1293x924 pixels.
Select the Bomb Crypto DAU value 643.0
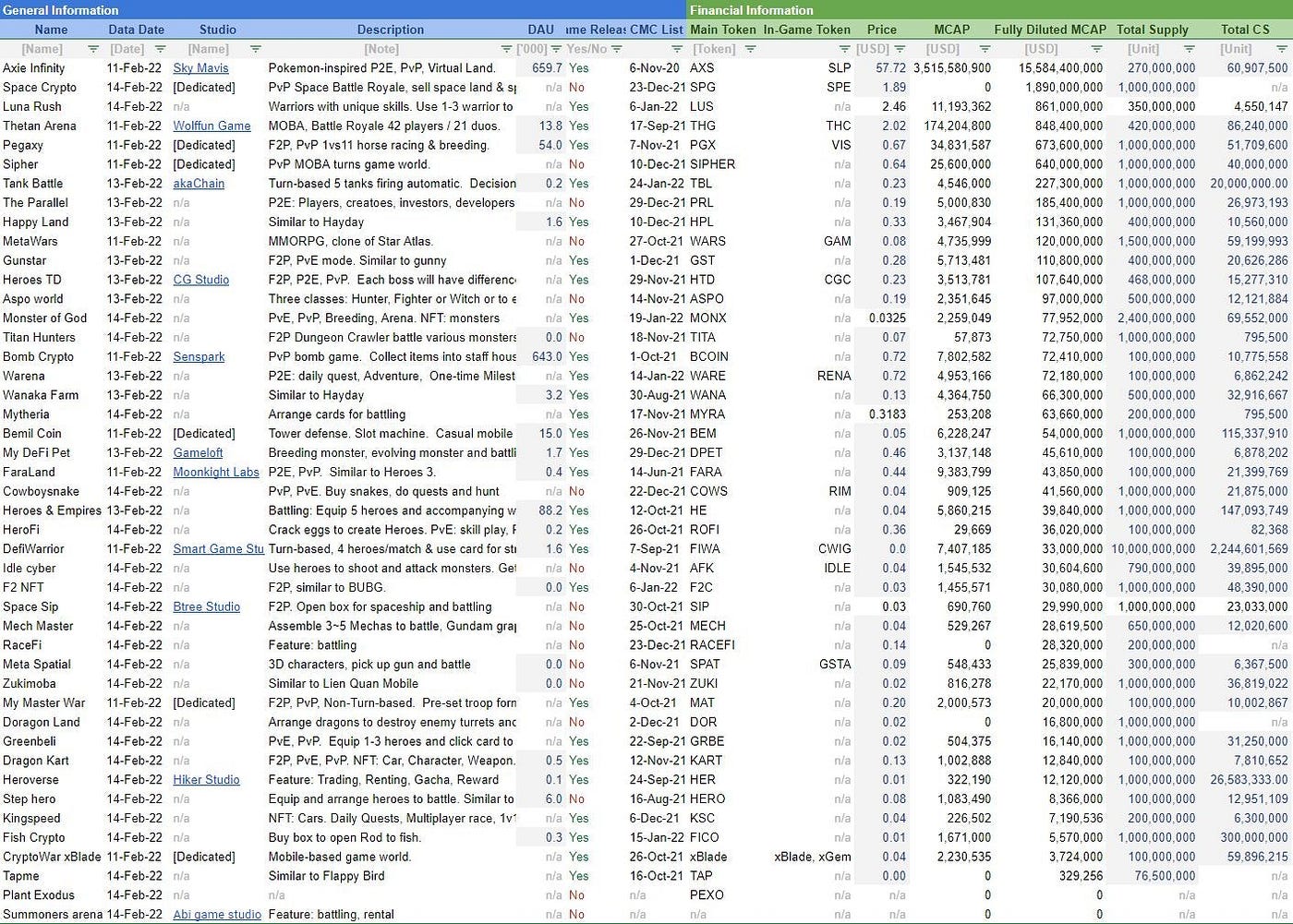(547, 356)
